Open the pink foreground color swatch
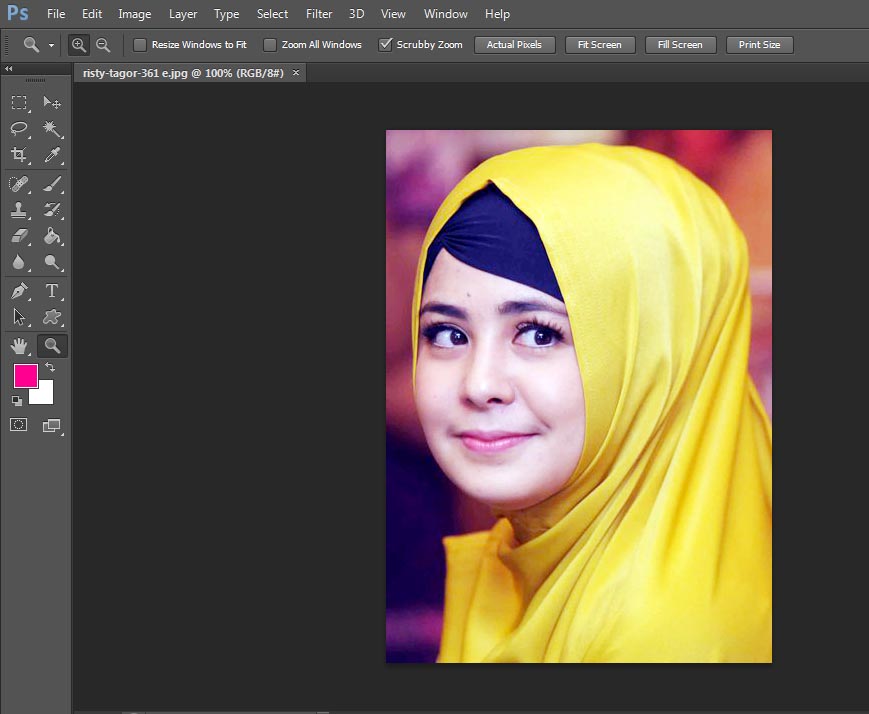The width and height of the screenshot is (869, 714). pyautogui.click(x=25, y=376)
